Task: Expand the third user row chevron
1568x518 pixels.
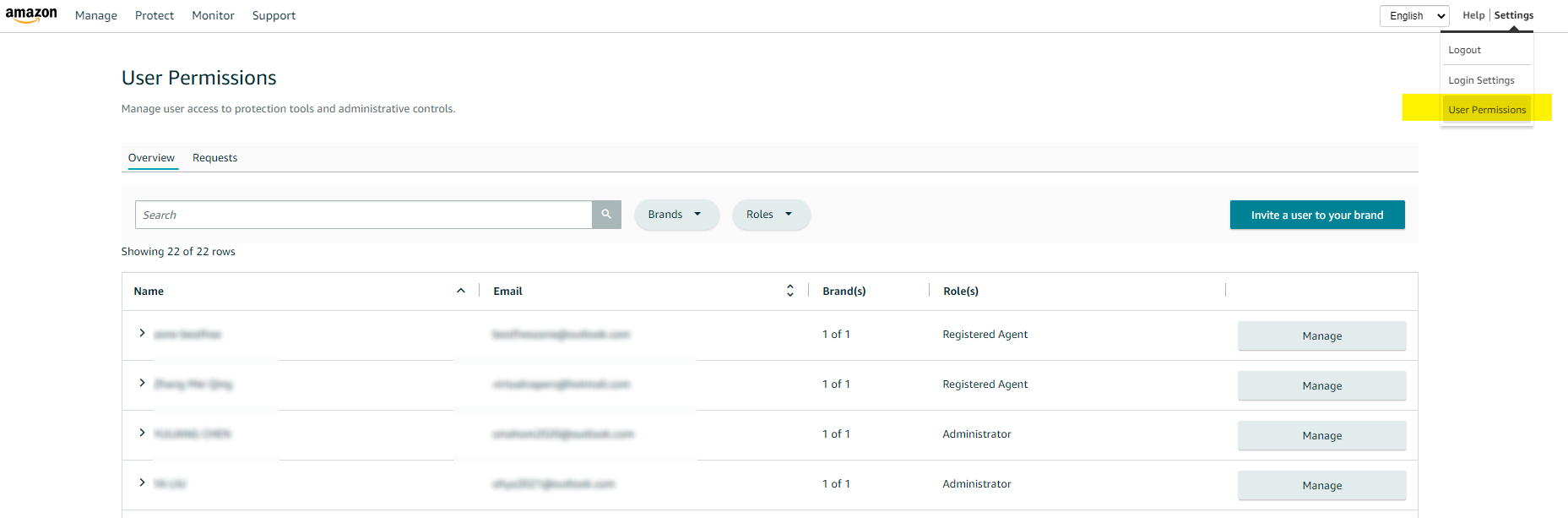Action: (142, 433)
